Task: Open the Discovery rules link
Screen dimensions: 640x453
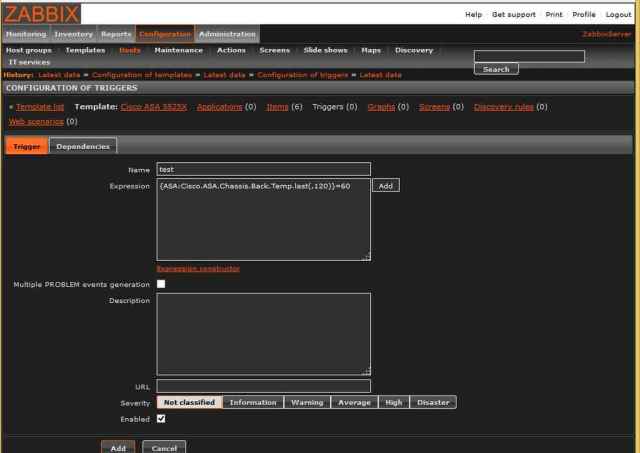Action: point(504,107)
